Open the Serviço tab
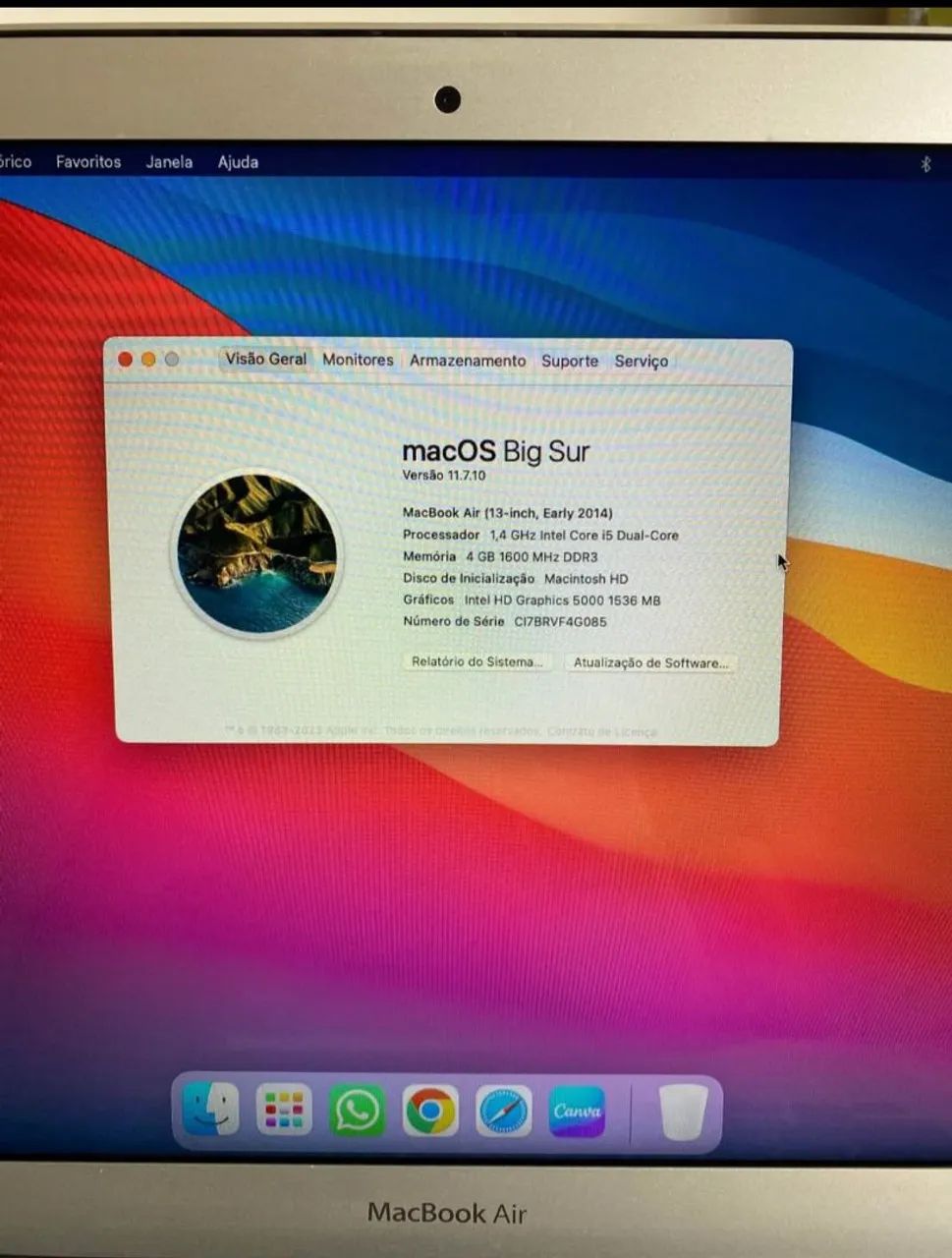This screenshot has height=1258, width=952. pyautogui.click(x=642, y=362)
